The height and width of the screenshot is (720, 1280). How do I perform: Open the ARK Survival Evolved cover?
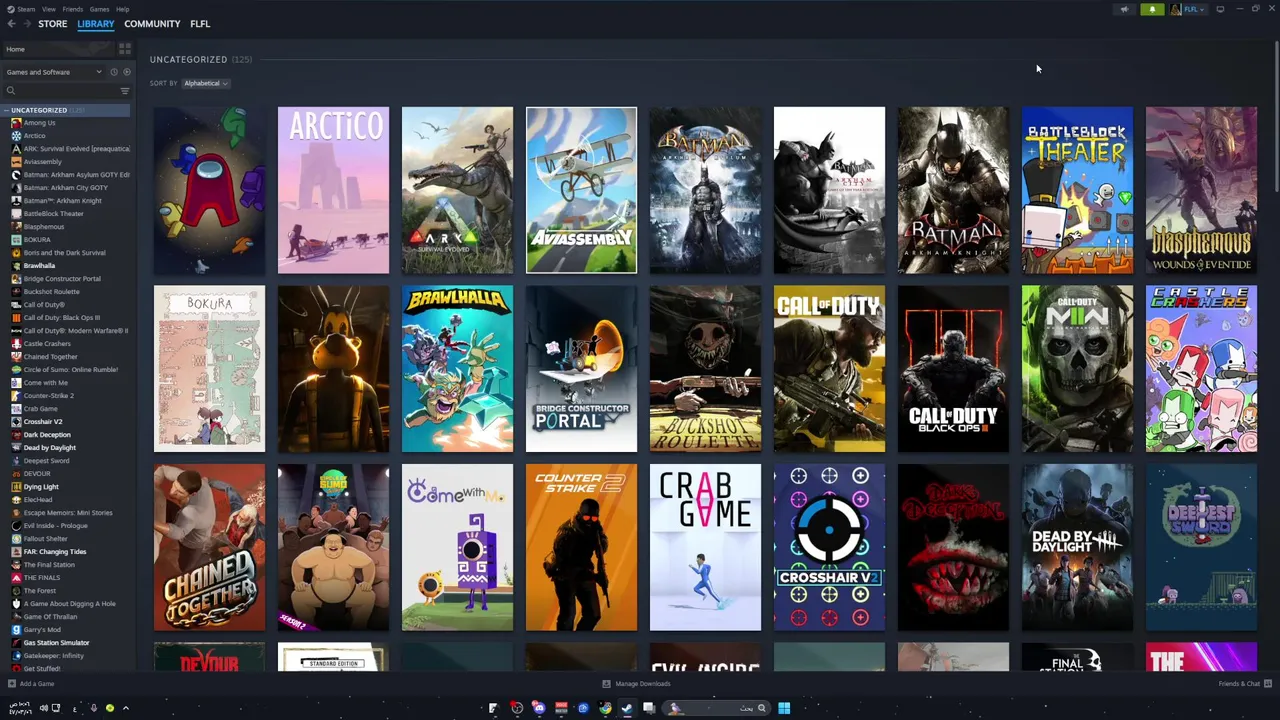457,190
